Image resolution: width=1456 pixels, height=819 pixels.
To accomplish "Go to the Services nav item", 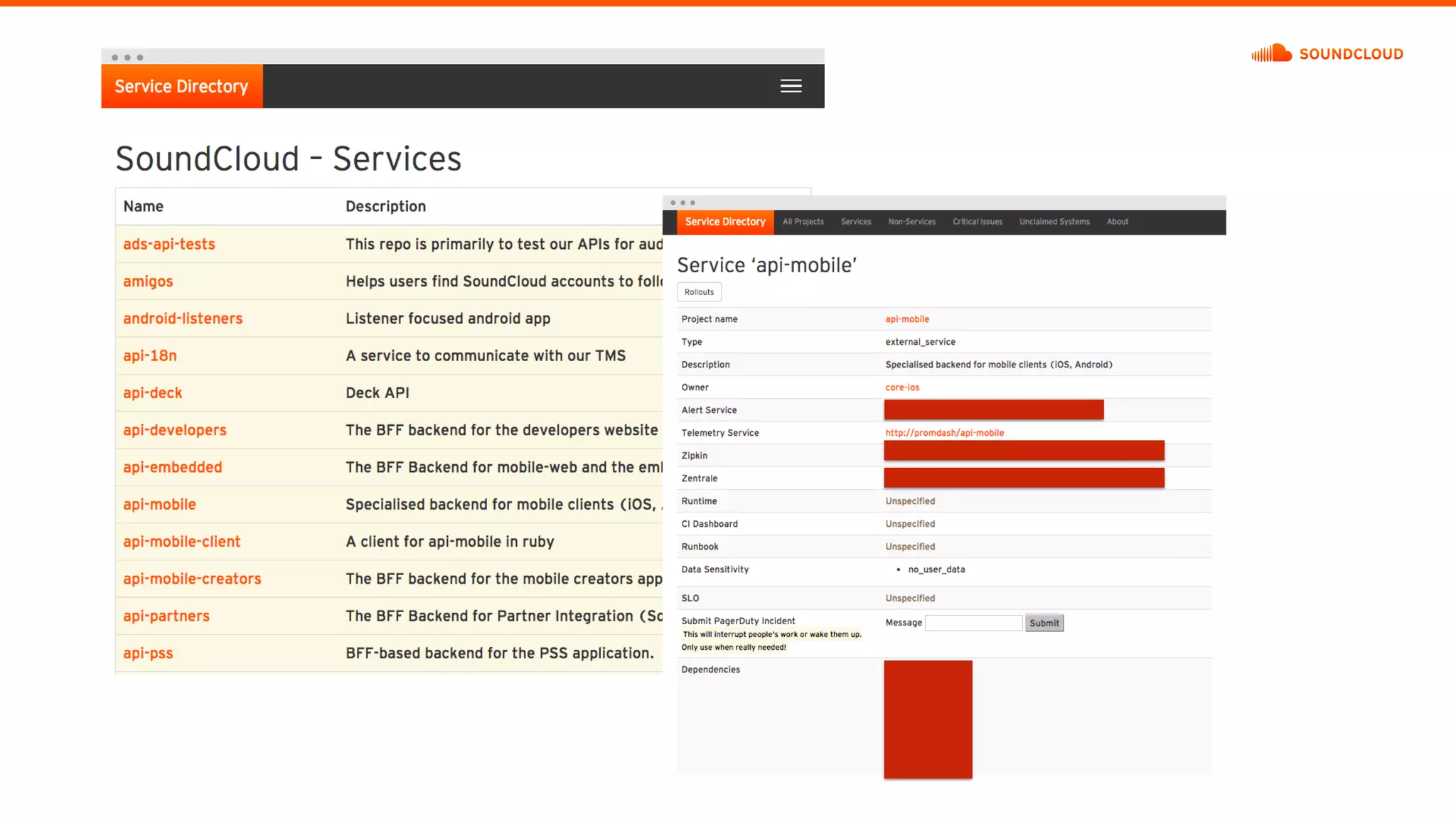I will click(856, 222).
